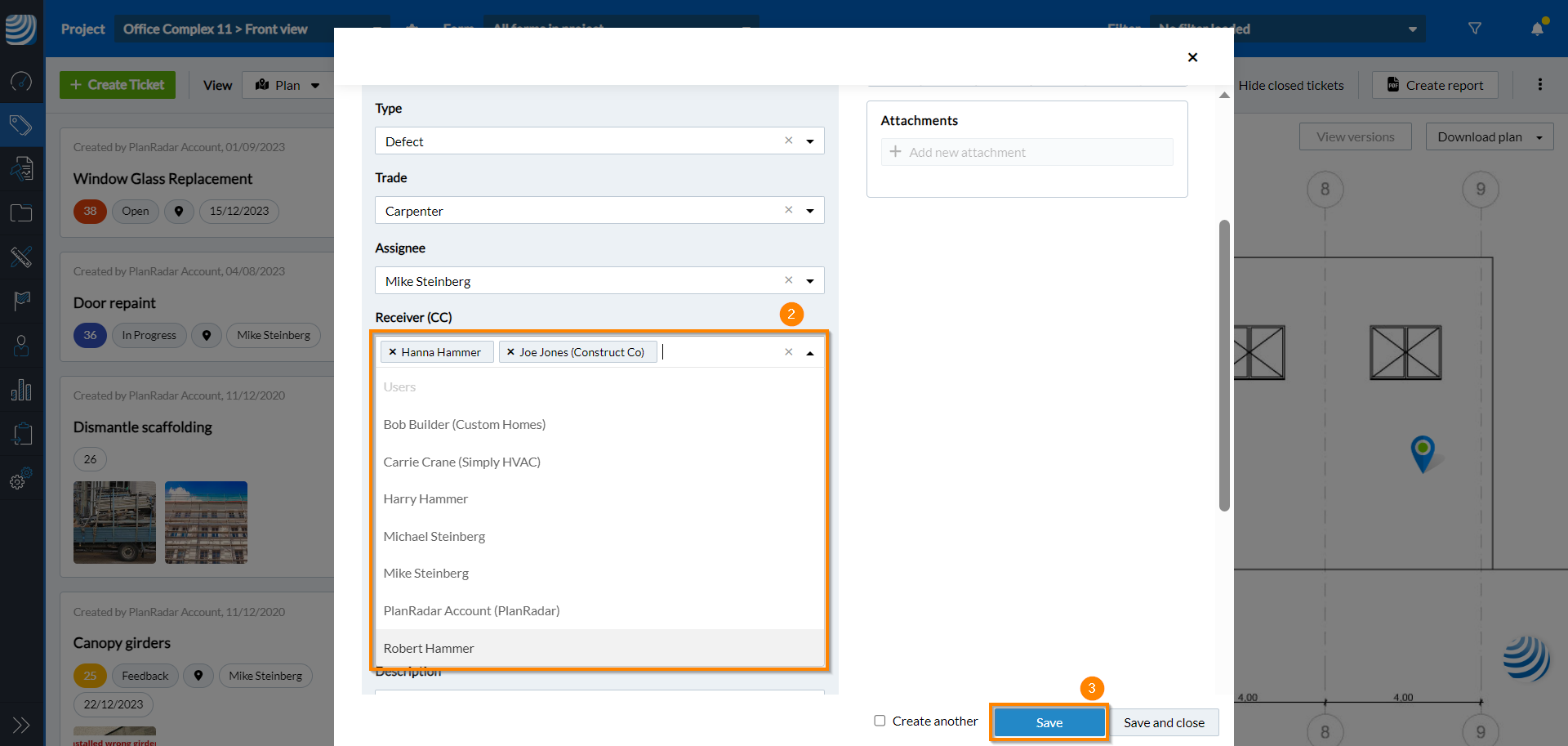The height and width of the screenshot is (746, 1568).
Task: Open the Trade Carpenter dropdown arrow
Action: [810, 211]
